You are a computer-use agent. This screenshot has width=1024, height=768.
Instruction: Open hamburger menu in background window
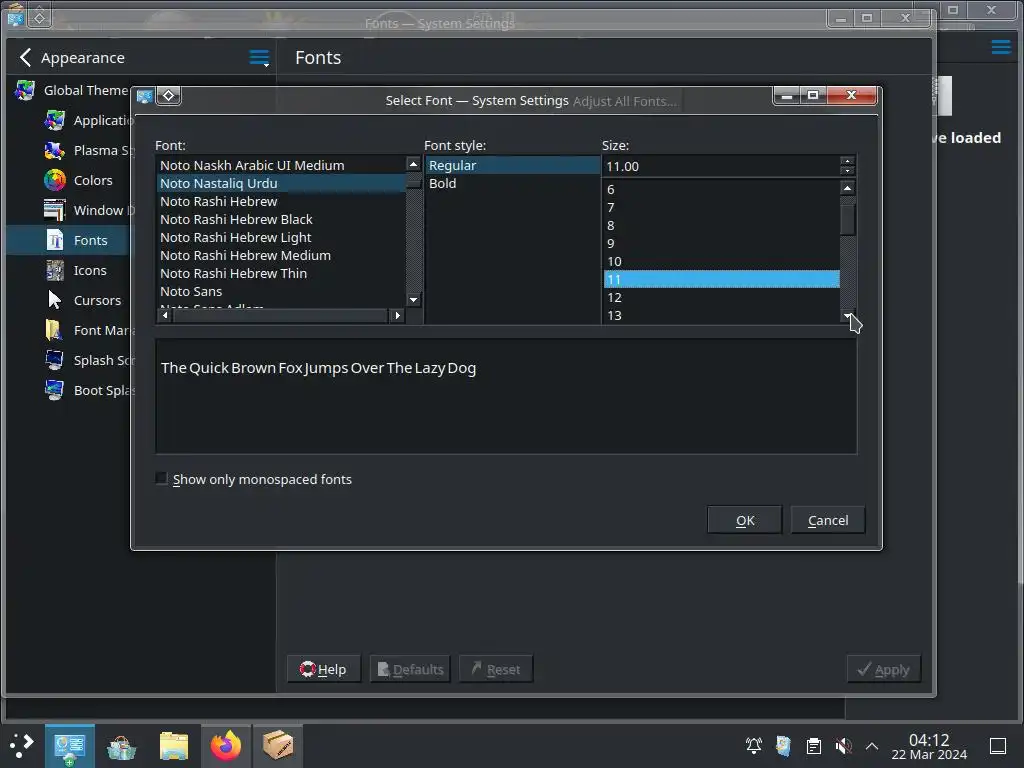1000,47
